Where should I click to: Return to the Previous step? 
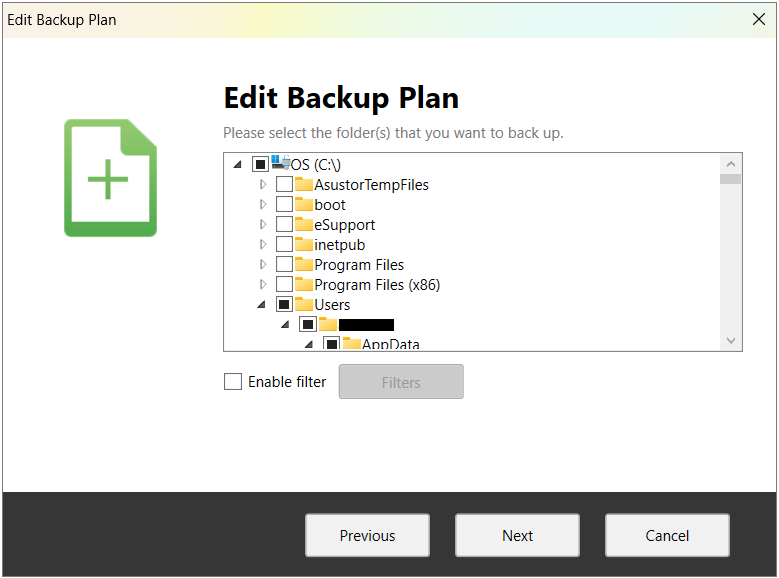coord(367,535)
